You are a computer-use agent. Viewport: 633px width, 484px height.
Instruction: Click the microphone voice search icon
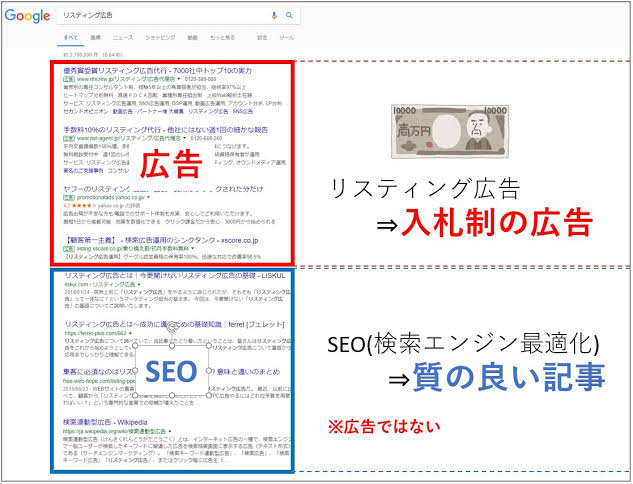click(274, 16)
